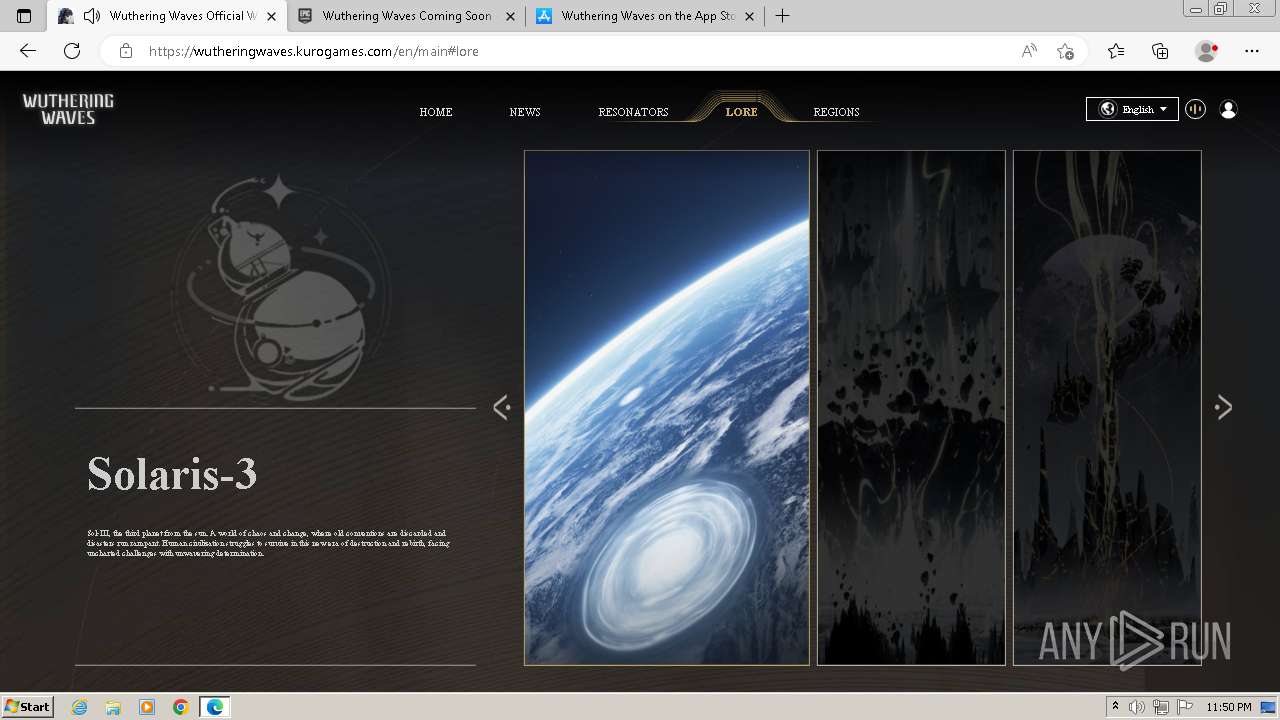
Task: Open the English language dropdown
Action: coord(1132,109)
